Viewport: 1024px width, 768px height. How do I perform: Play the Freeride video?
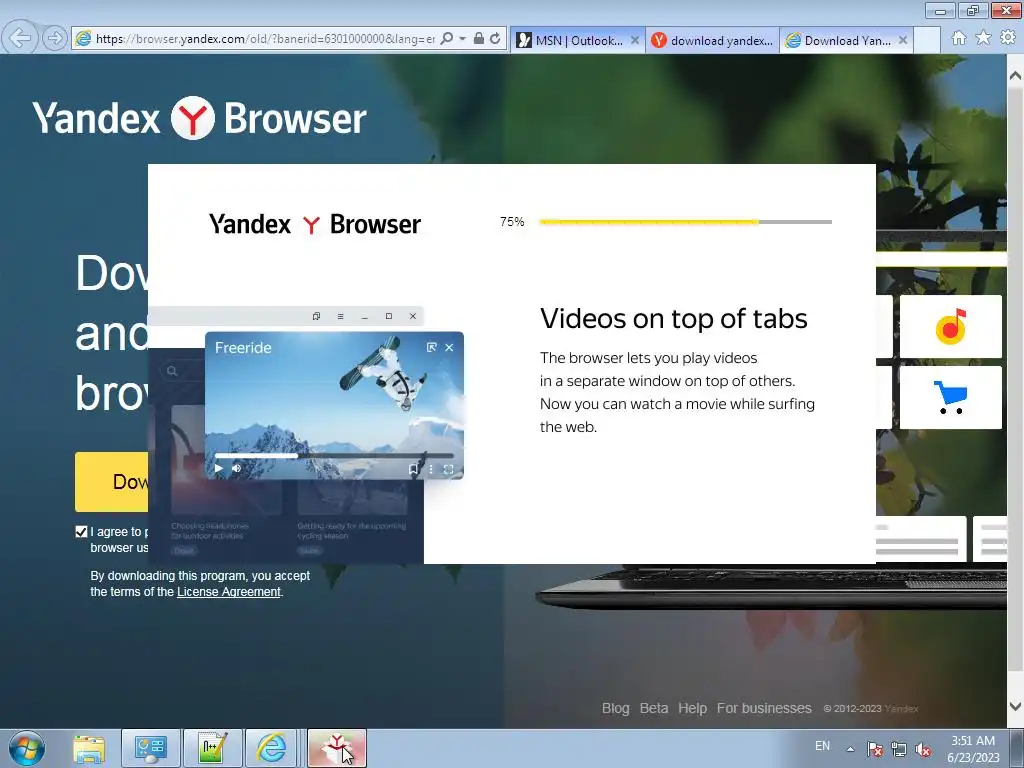coord(219,468)
